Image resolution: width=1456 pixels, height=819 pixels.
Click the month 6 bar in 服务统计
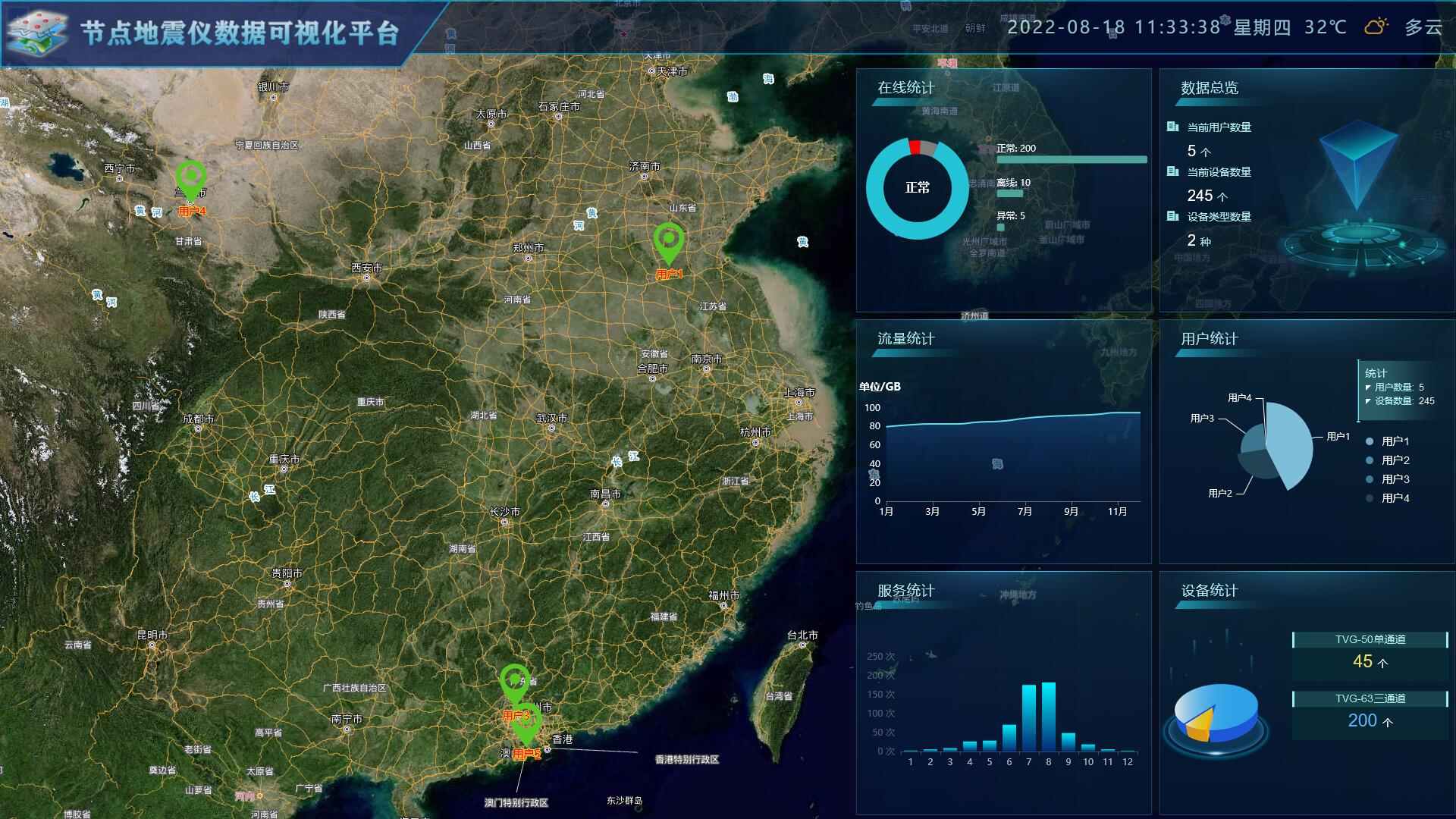[x=1009, y=738]
